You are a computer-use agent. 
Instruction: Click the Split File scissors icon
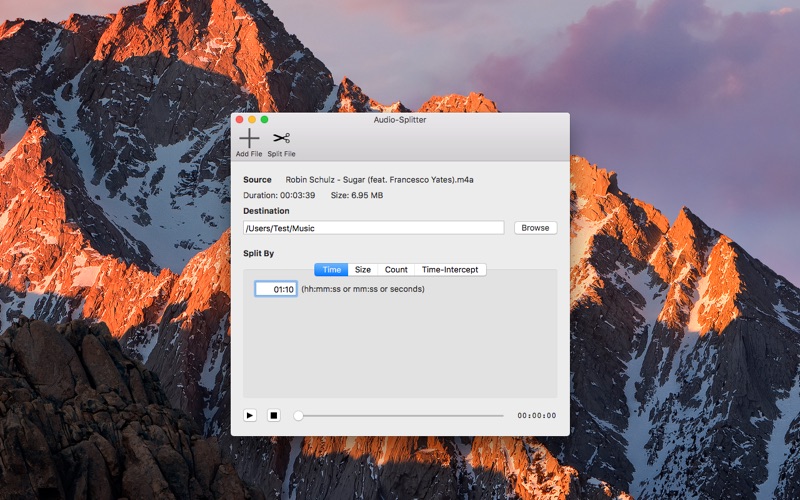[281, 138]
